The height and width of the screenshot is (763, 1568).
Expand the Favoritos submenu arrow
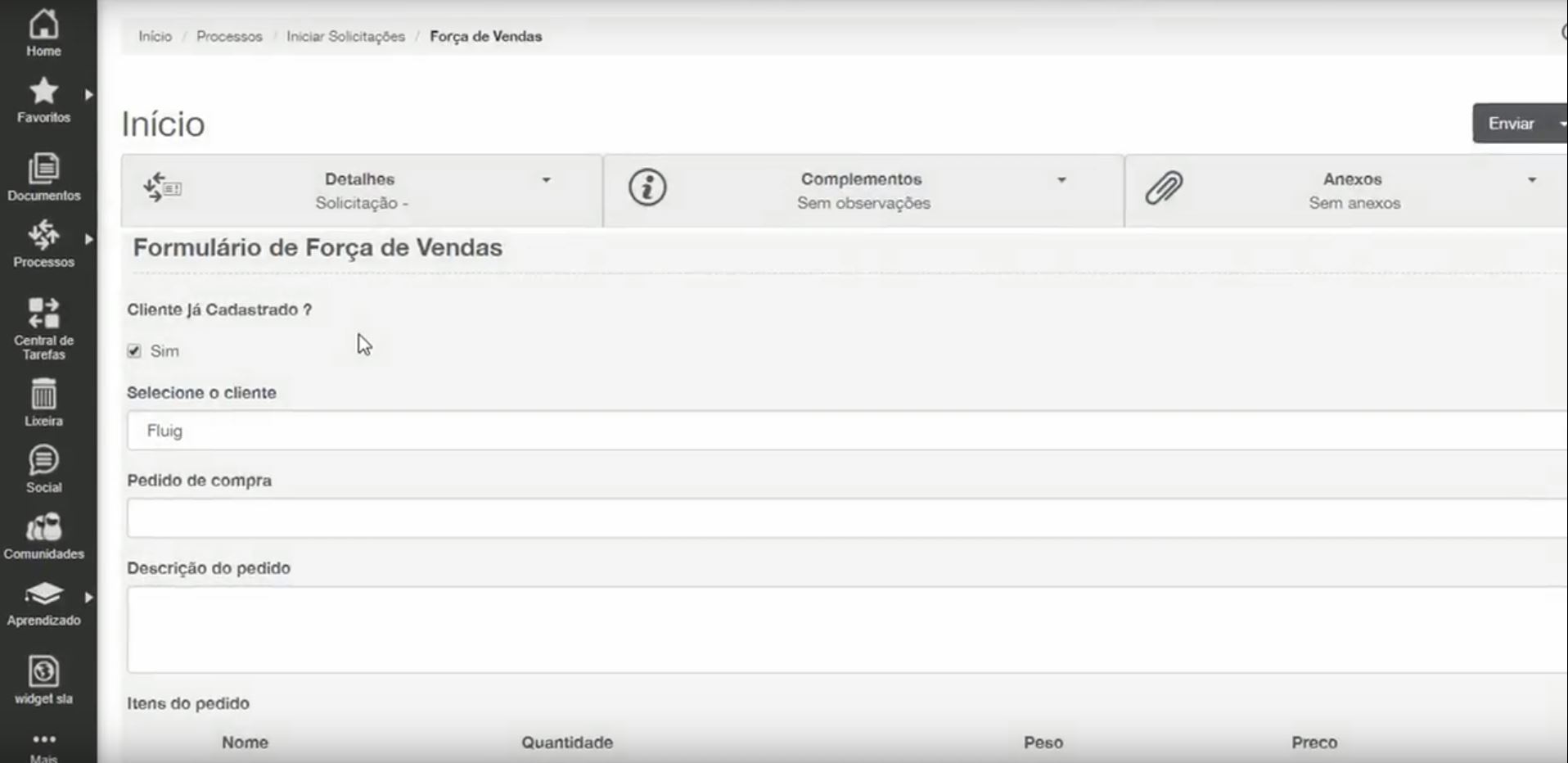[88, 95]
